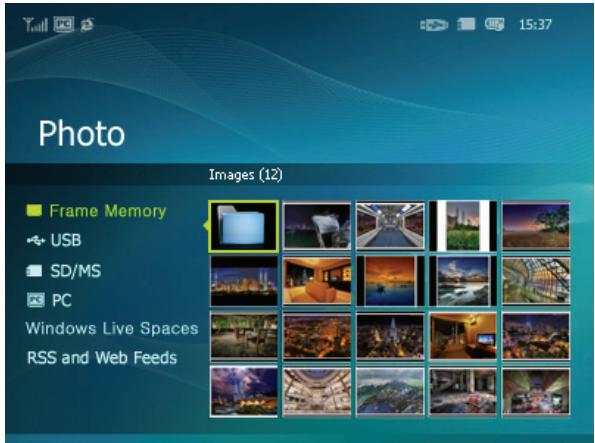Click the memory card status icon near clock
This screenshot has width=595, height=443.
tap(466, 25)
